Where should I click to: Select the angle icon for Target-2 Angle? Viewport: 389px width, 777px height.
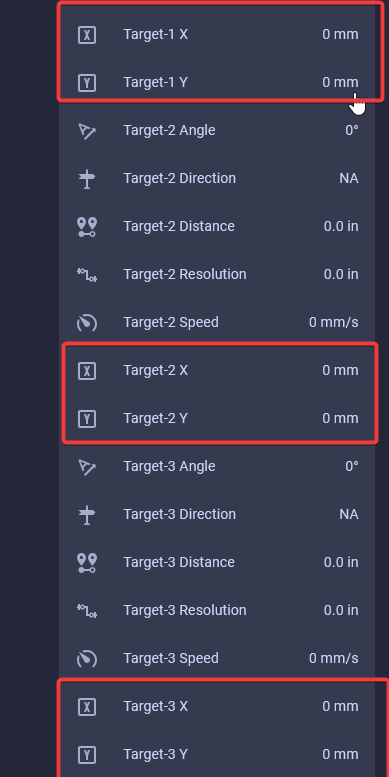coord(87,131)
